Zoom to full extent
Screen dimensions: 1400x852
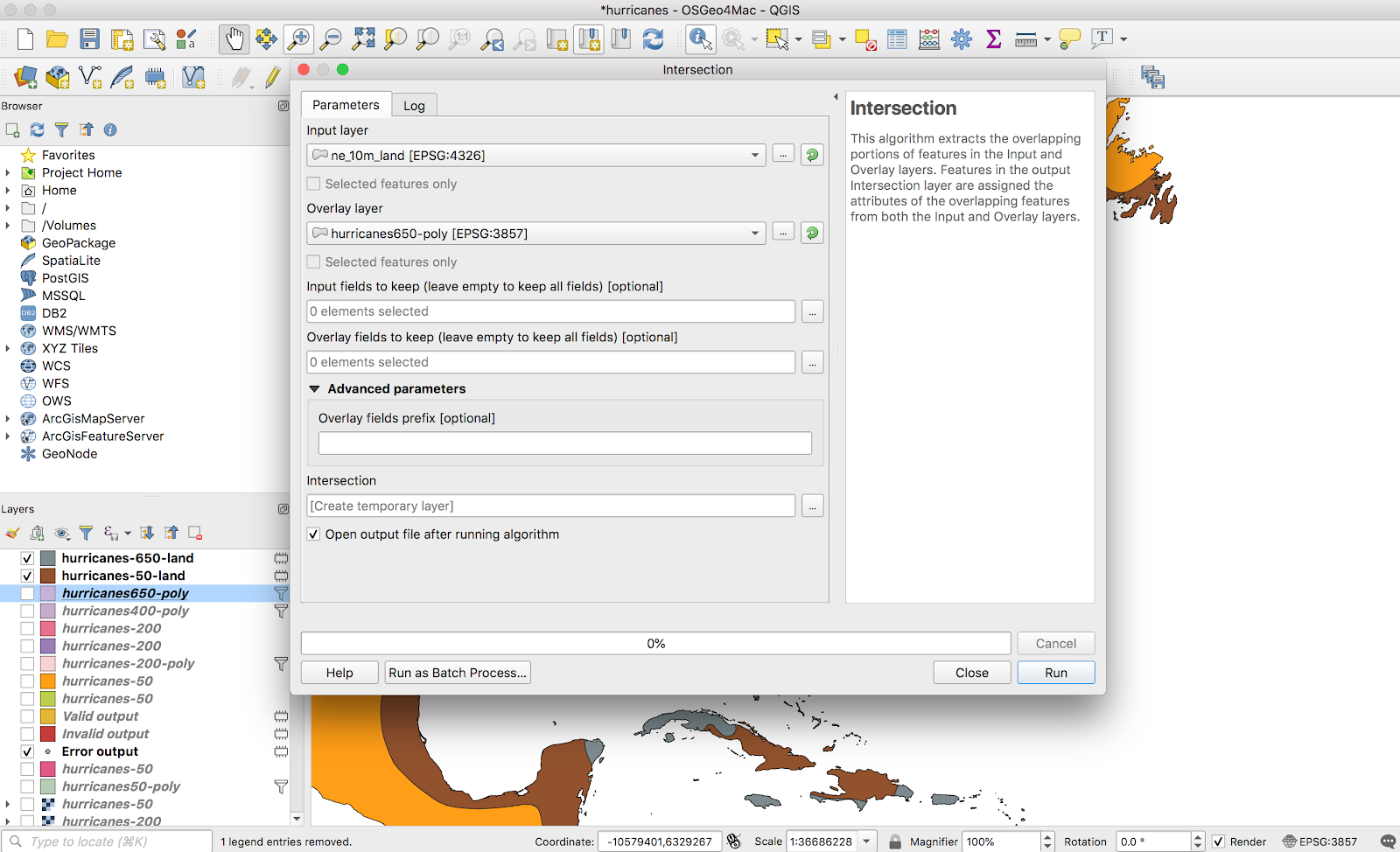tap(363, 39)
